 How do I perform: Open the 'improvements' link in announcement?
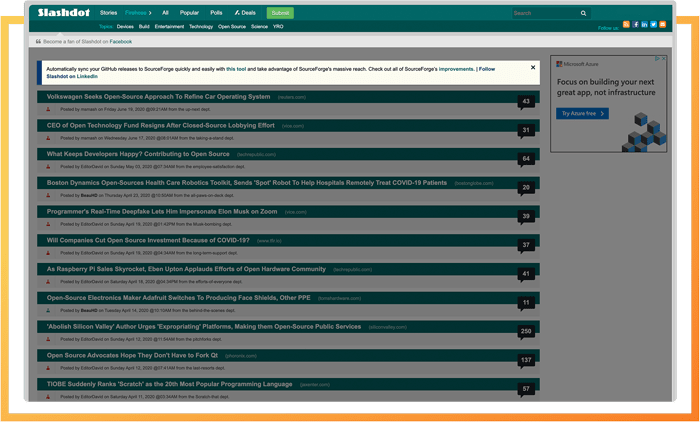[x=456, y=69]
